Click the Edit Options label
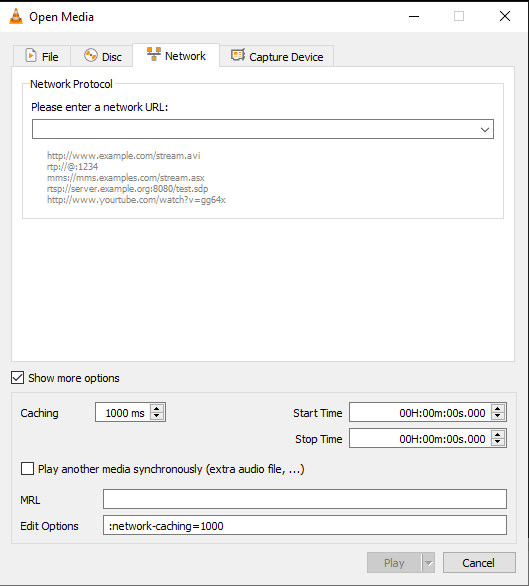Viewport: 529px width, 586px height. (x=49, y=526)
